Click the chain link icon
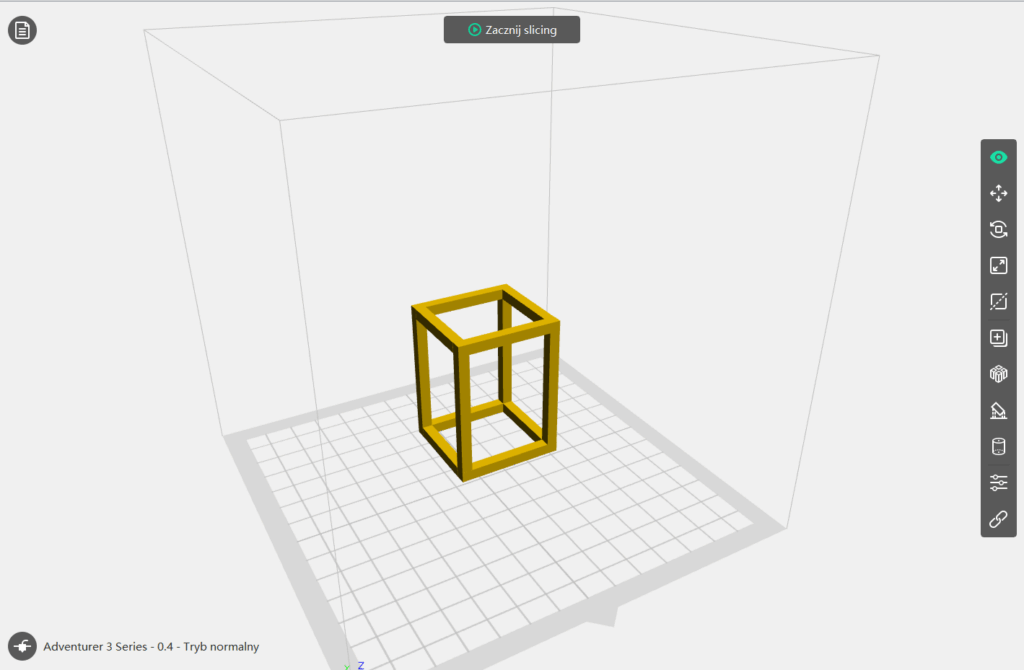Viewport: 1024px width, 670px height. (x=998, y=519)
